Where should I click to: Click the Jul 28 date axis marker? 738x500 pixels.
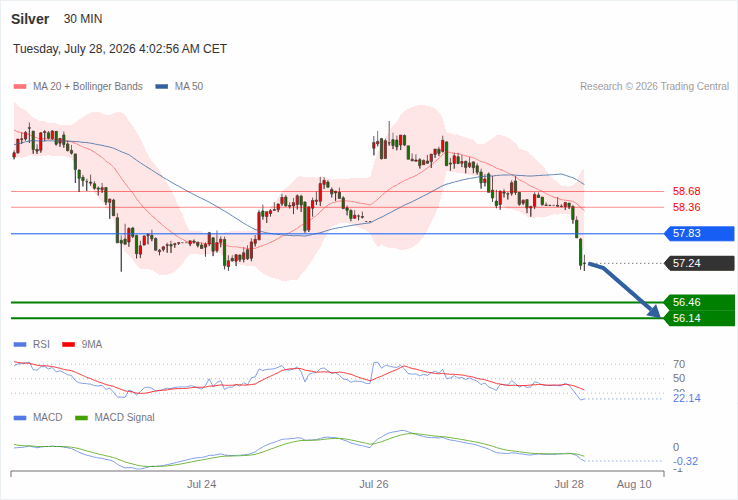[x=569, y=484]
